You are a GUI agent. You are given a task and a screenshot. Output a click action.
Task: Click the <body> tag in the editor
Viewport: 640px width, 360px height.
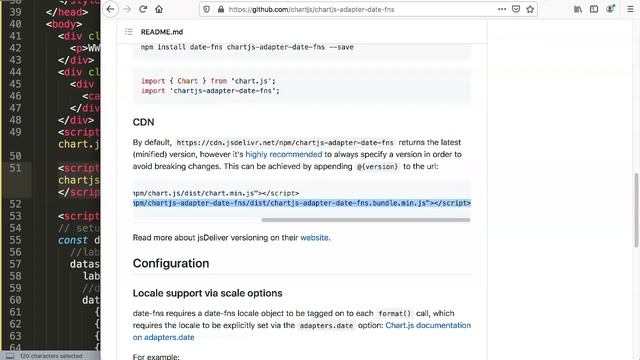[64, 24]
